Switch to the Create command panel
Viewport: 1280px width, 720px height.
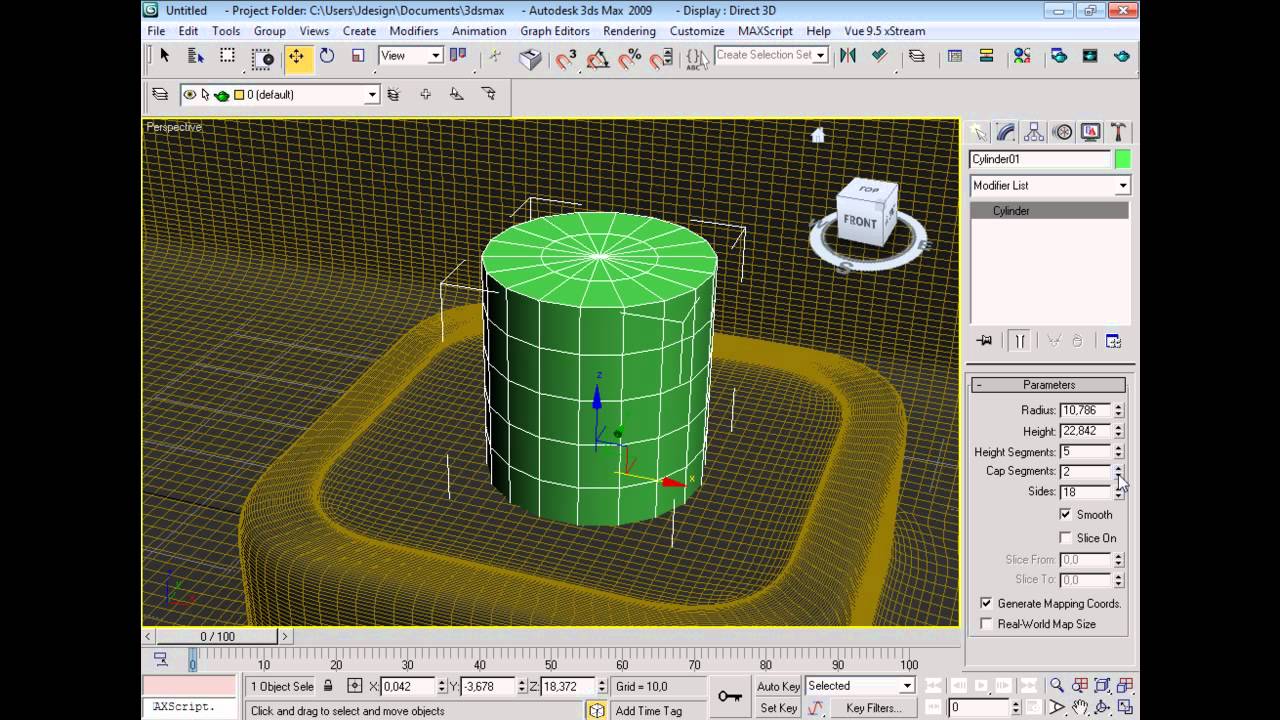(x=979, y=132)
